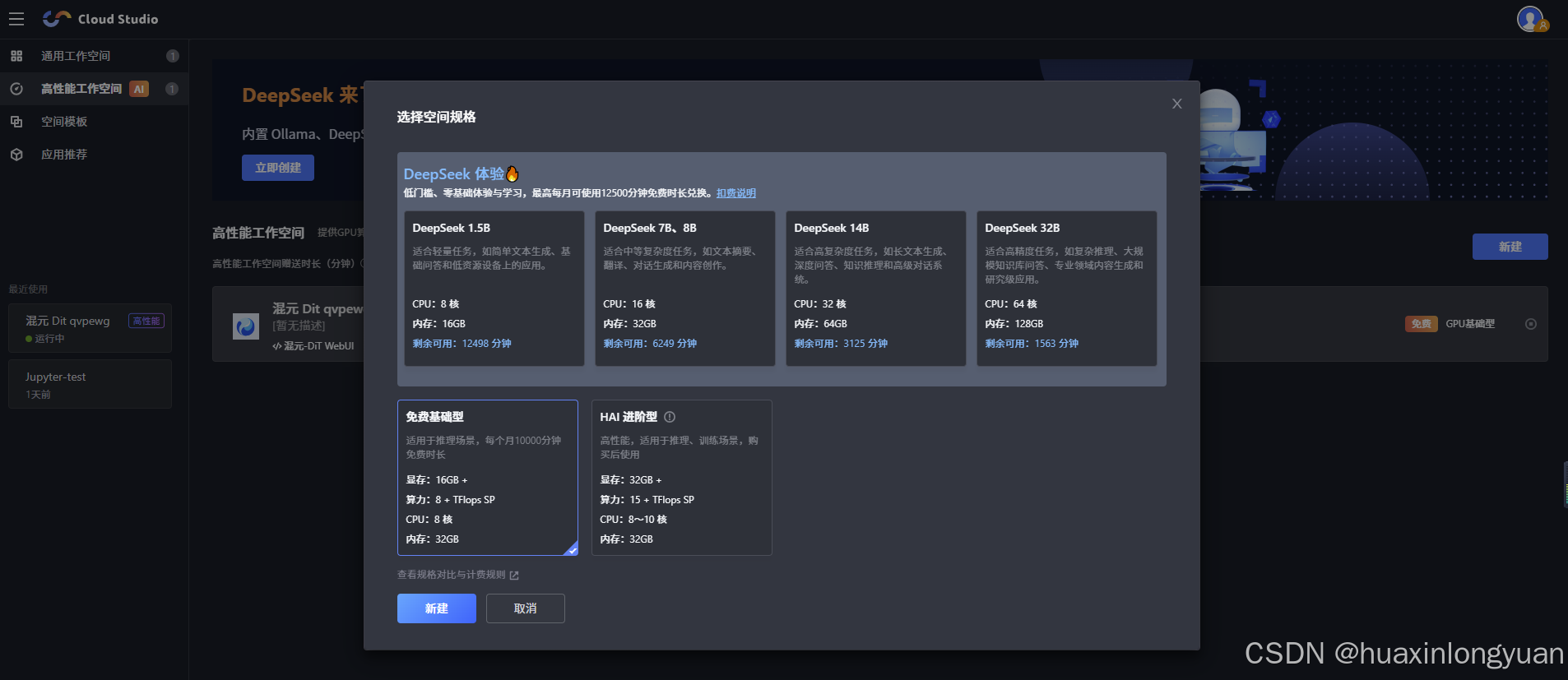Select the DeepSeek 1.5B spec card

[x=494, y=289]
